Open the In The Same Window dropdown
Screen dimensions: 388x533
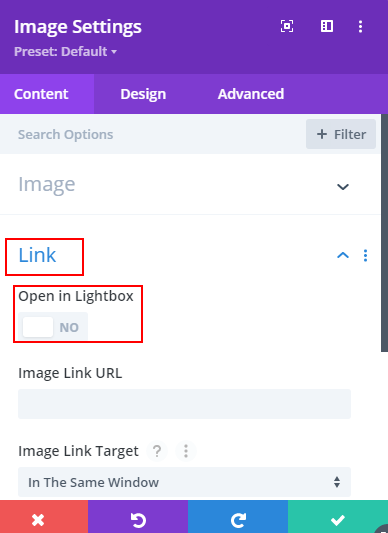(x=184, y=482)
